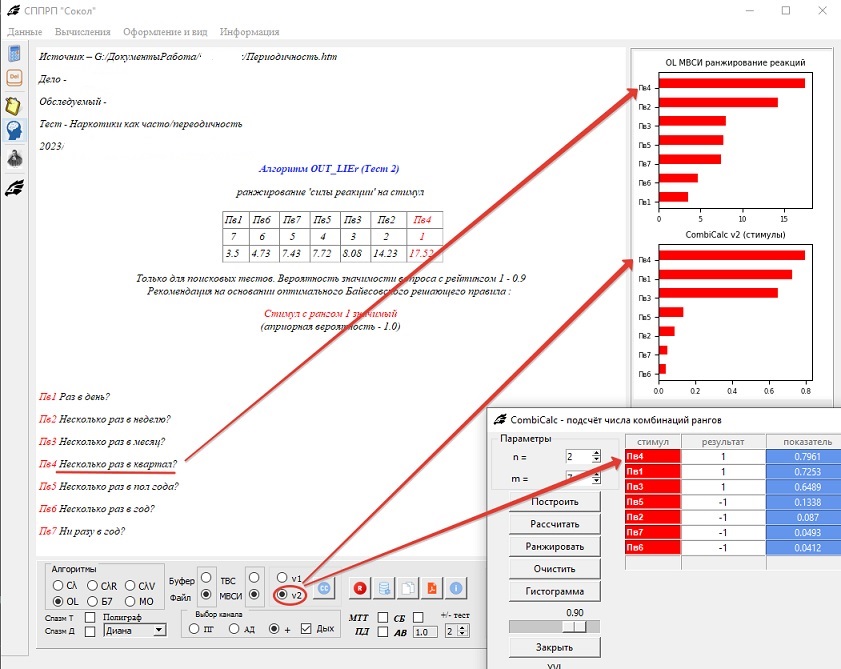This screenshot has width=841, height=669.
Task: Click the АВ value field showing 1.0
Action: coord(424,632)
